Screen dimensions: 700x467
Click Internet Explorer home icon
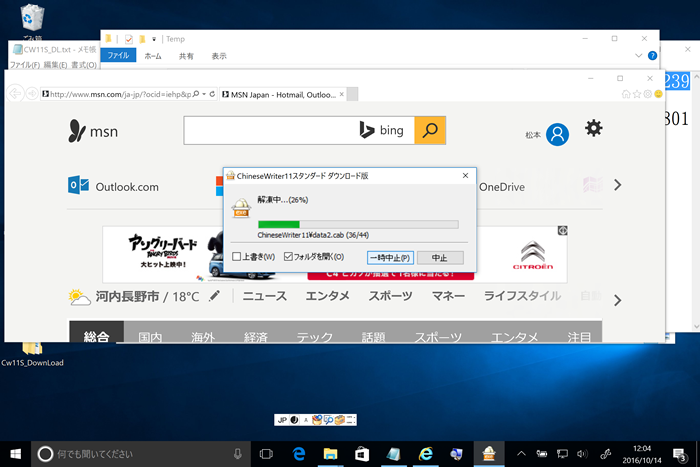pos(626,94)
